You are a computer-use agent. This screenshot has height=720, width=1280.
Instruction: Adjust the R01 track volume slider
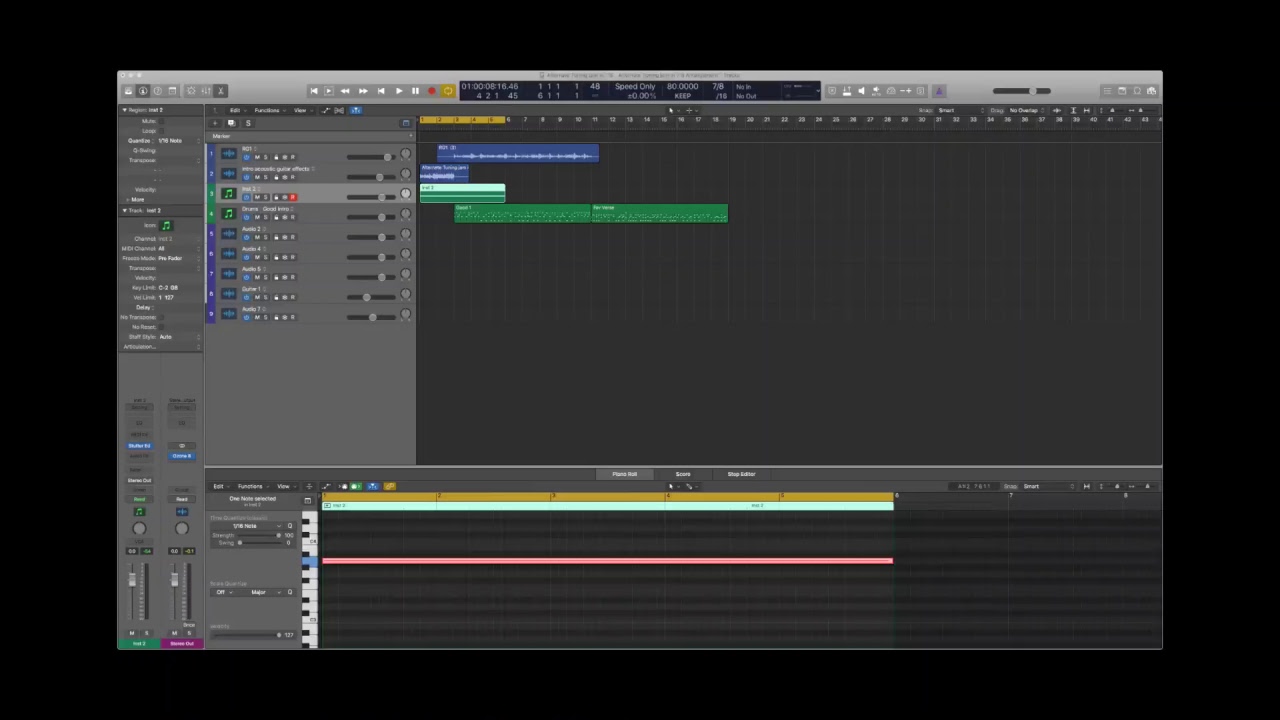coord(369,157)
